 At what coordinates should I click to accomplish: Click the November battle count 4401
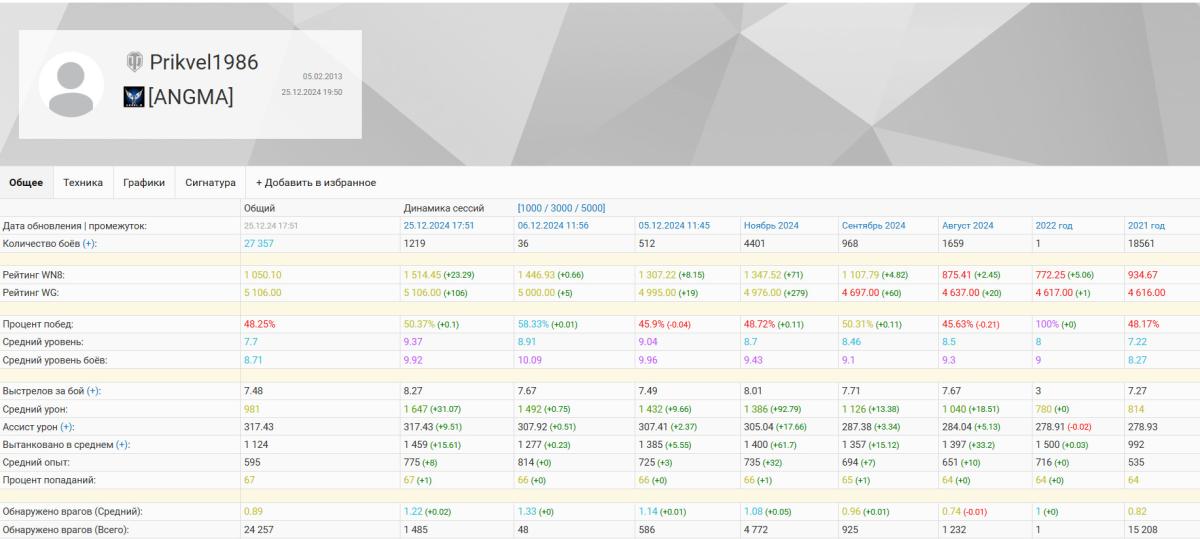click(754, 244)
